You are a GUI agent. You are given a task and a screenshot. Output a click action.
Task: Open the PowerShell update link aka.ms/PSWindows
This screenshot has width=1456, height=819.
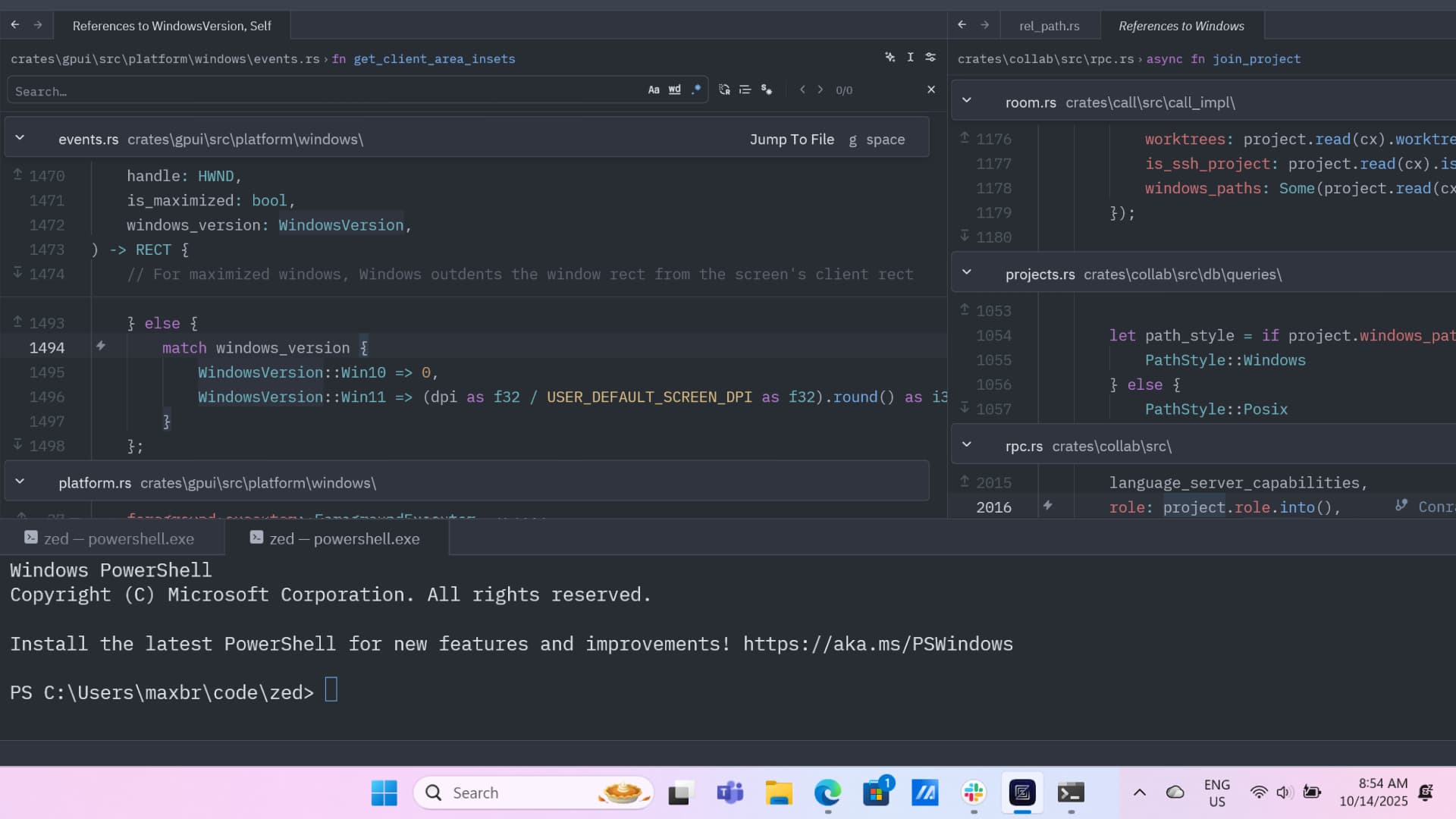[877, 643]
